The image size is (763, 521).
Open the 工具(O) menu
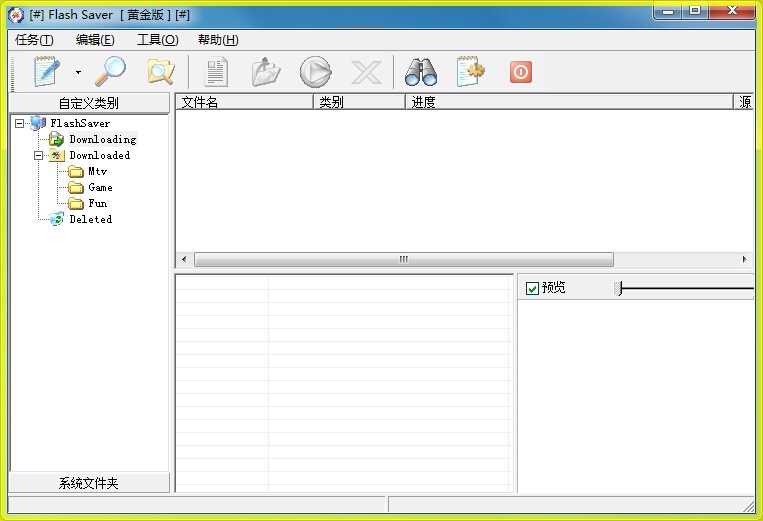point(158,40)
